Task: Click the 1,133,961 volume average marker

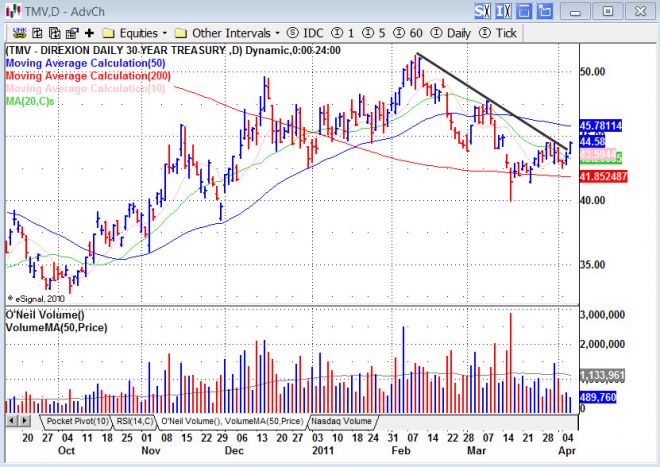Action: (x=602, y=376)
